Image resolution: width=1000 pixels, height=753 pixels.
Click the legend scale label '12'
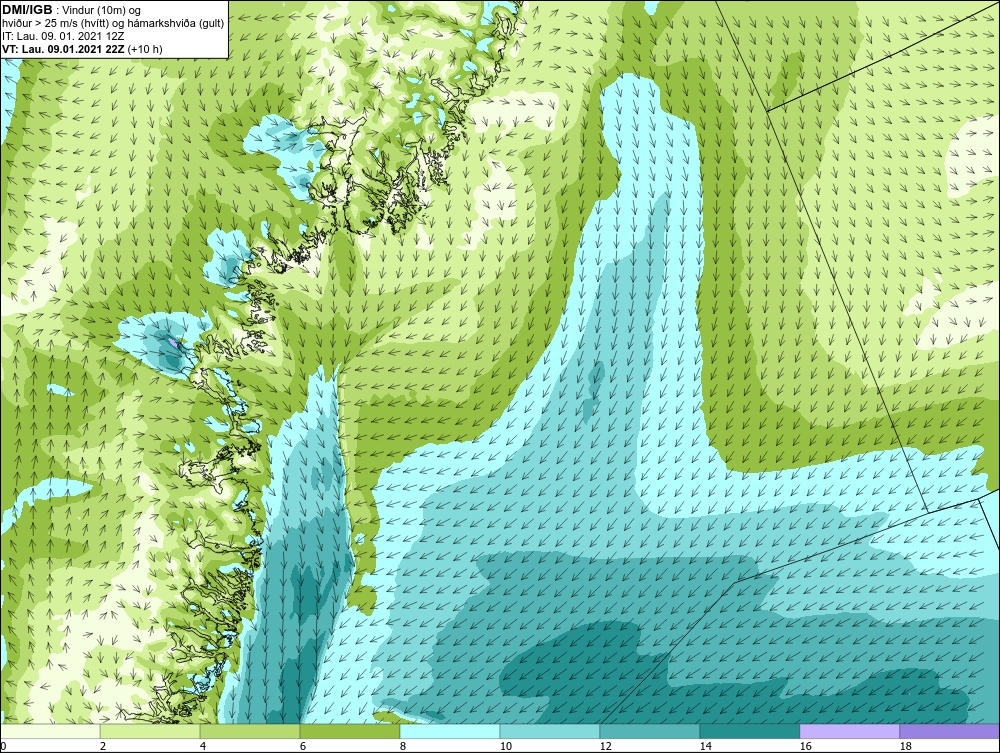pyautogui.click(x=606, y=746)
